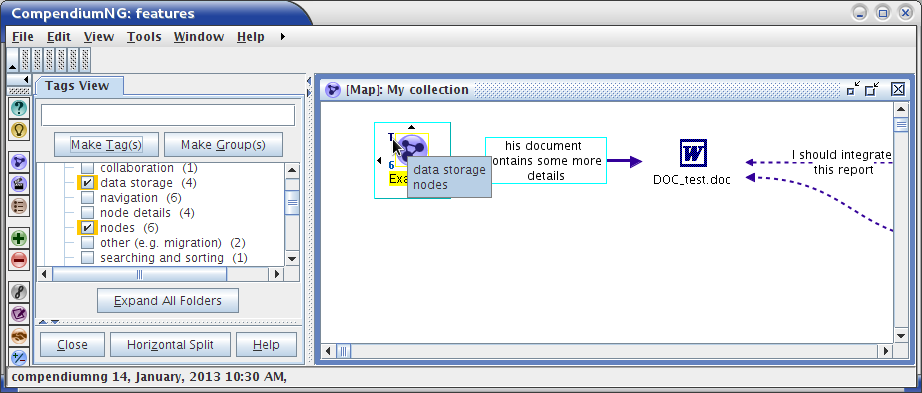Screen dimensions: 922x393
Task: Select the Tags View tab
Action: [78, 86]
